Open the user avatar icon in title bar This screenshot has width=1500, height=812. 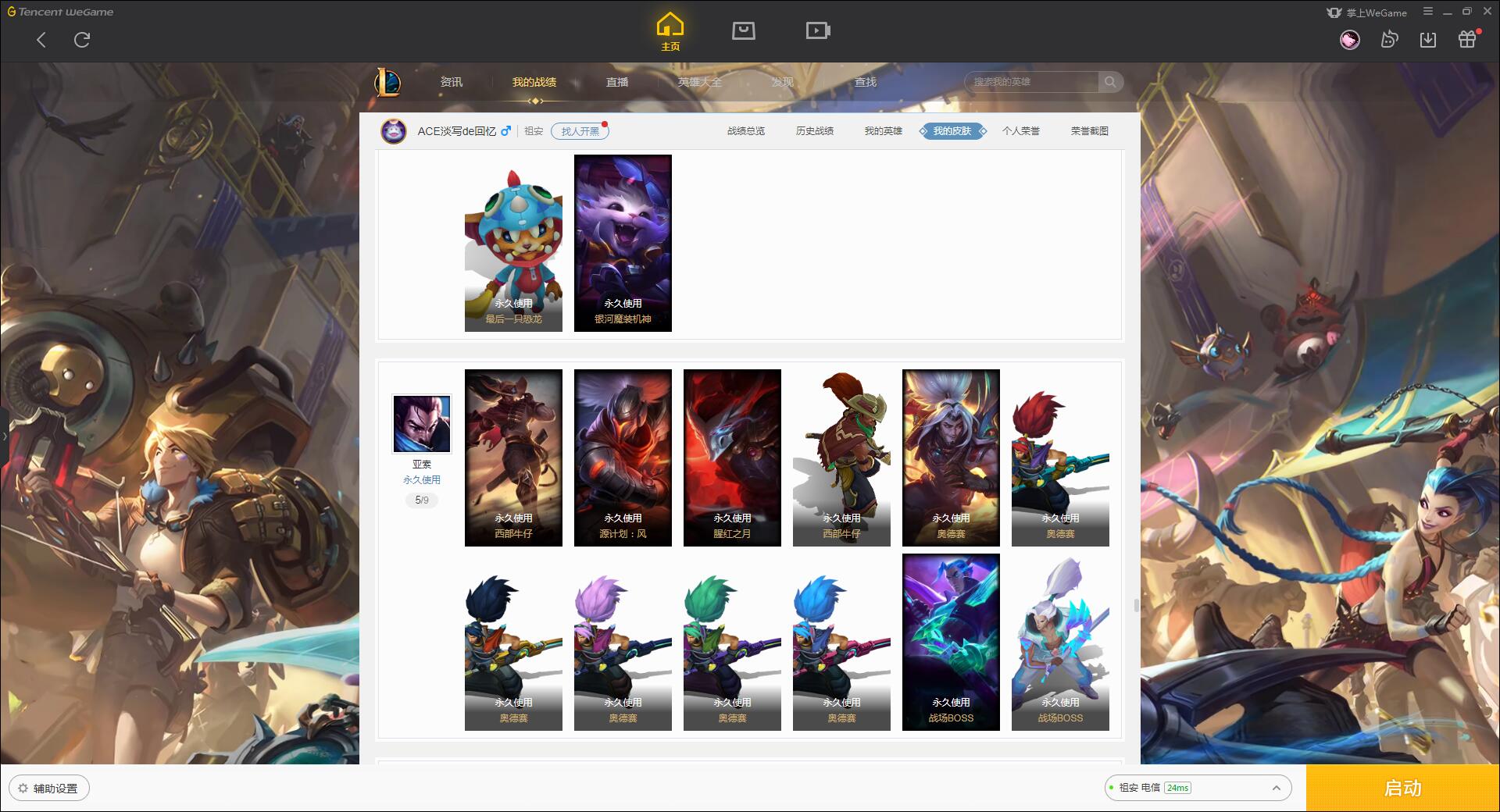click(1350, 40)
